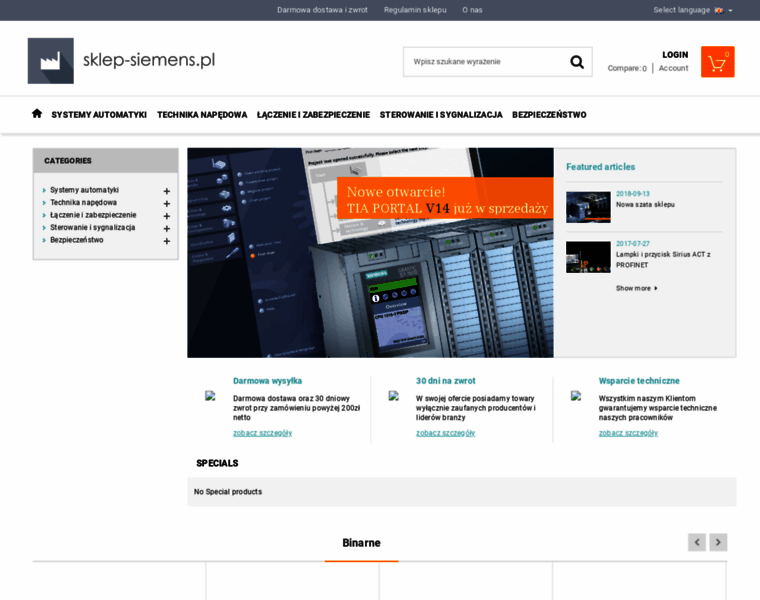The width and height of the screenshot is (760, 600).
Task: Click the TIA PORTAL V14 banner
Action: coord(370,253)
